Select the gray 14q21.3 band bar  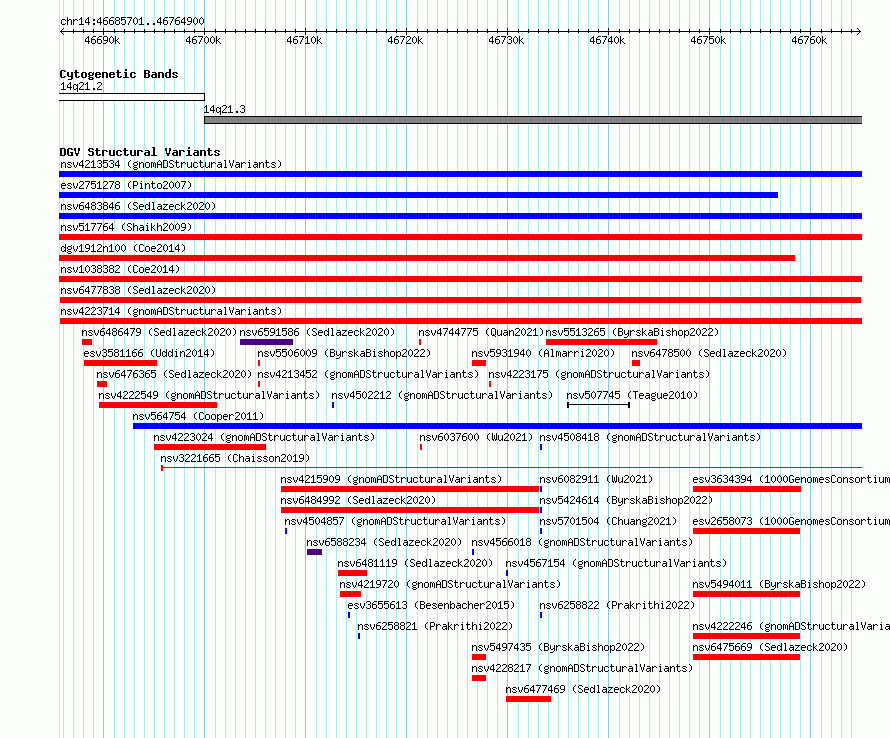(533, 120)
